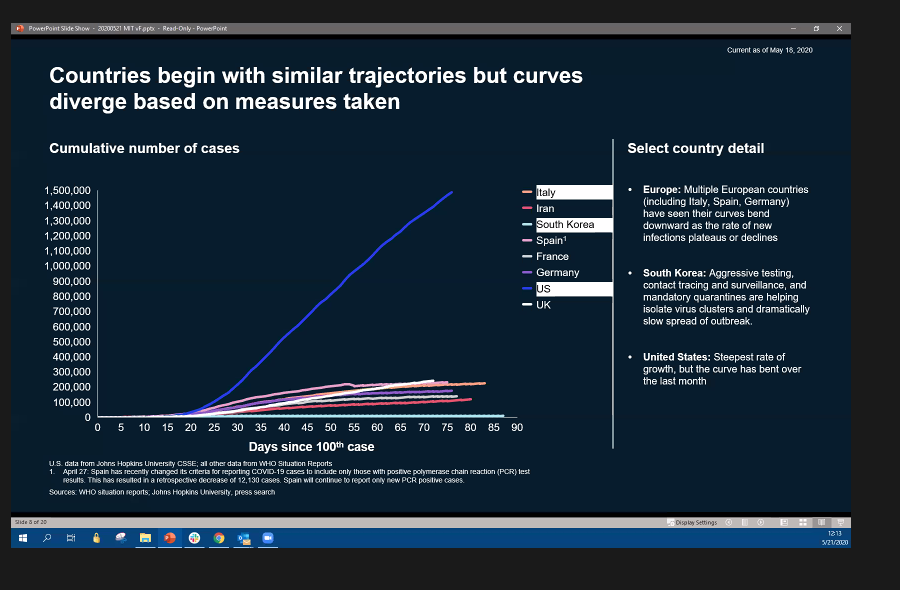Open Outlook from the taskbar
Viewport: 900px width, 590px height.
click(244, 538)
